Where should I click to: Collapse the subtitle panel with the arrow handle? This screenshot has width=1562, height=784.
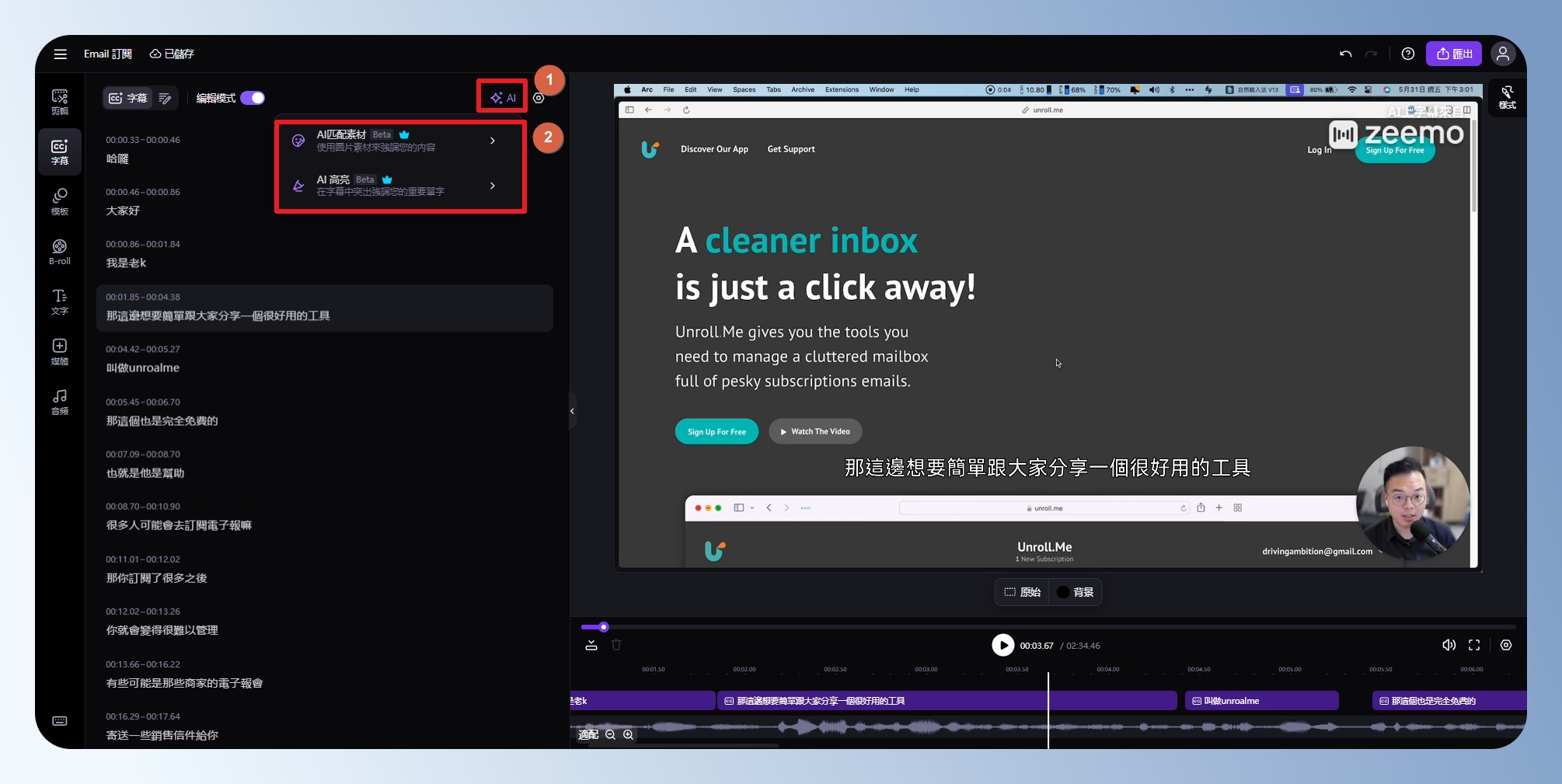tap(572, 411)
